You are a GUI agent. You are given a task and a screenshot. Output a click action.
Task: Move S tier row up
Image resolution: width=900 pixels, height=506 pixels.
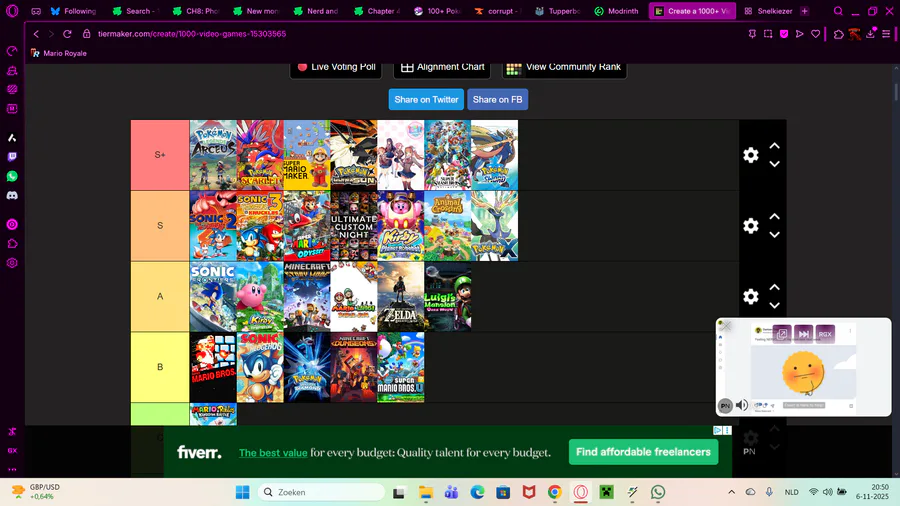[774, 216]
